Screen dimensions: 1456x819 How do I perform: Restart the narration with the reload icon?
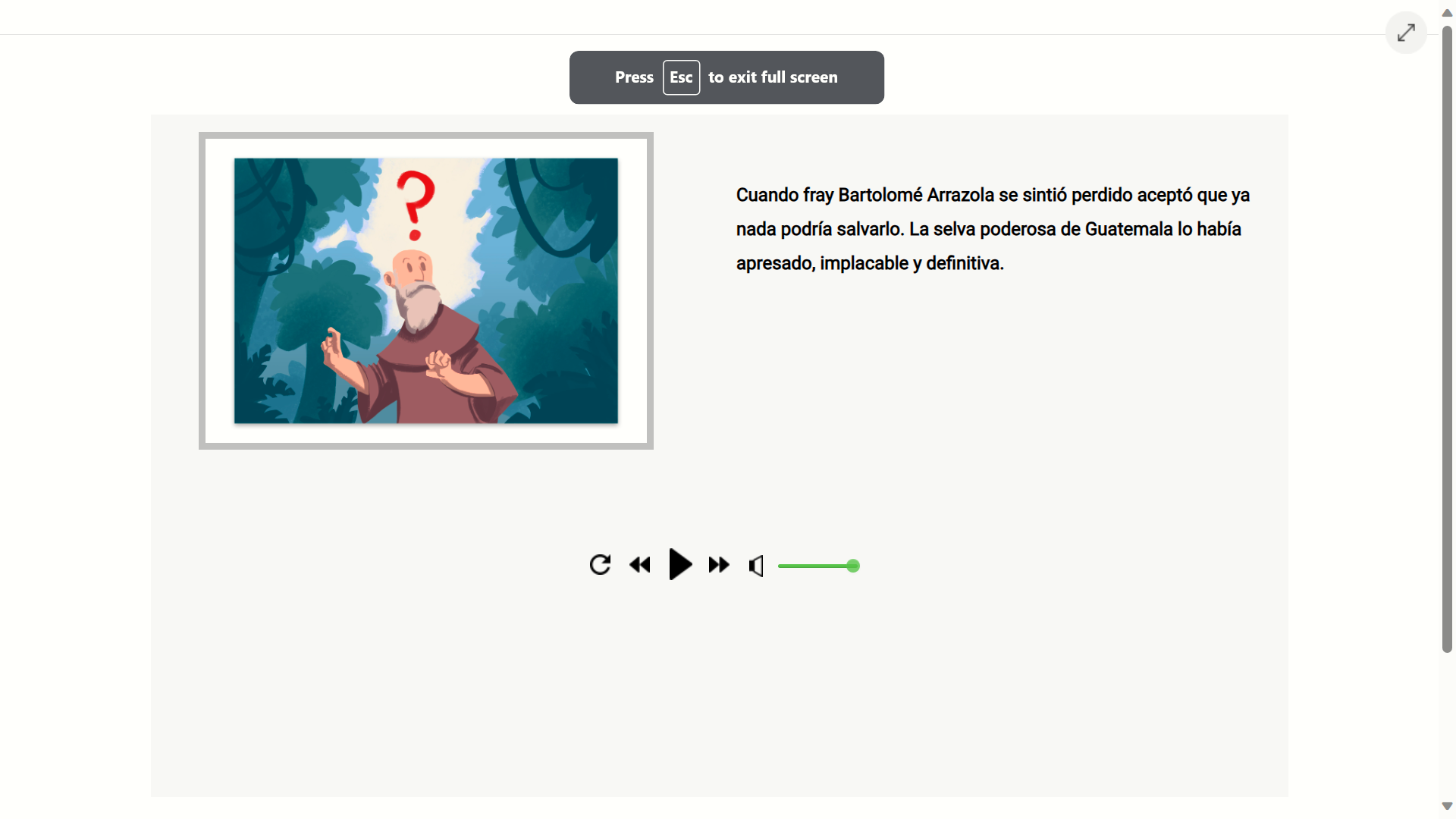click(600, 565)
